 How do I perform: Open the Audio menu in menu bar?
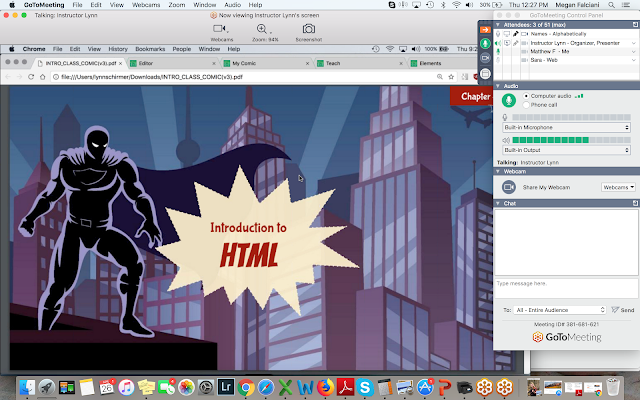pos(232,5)
